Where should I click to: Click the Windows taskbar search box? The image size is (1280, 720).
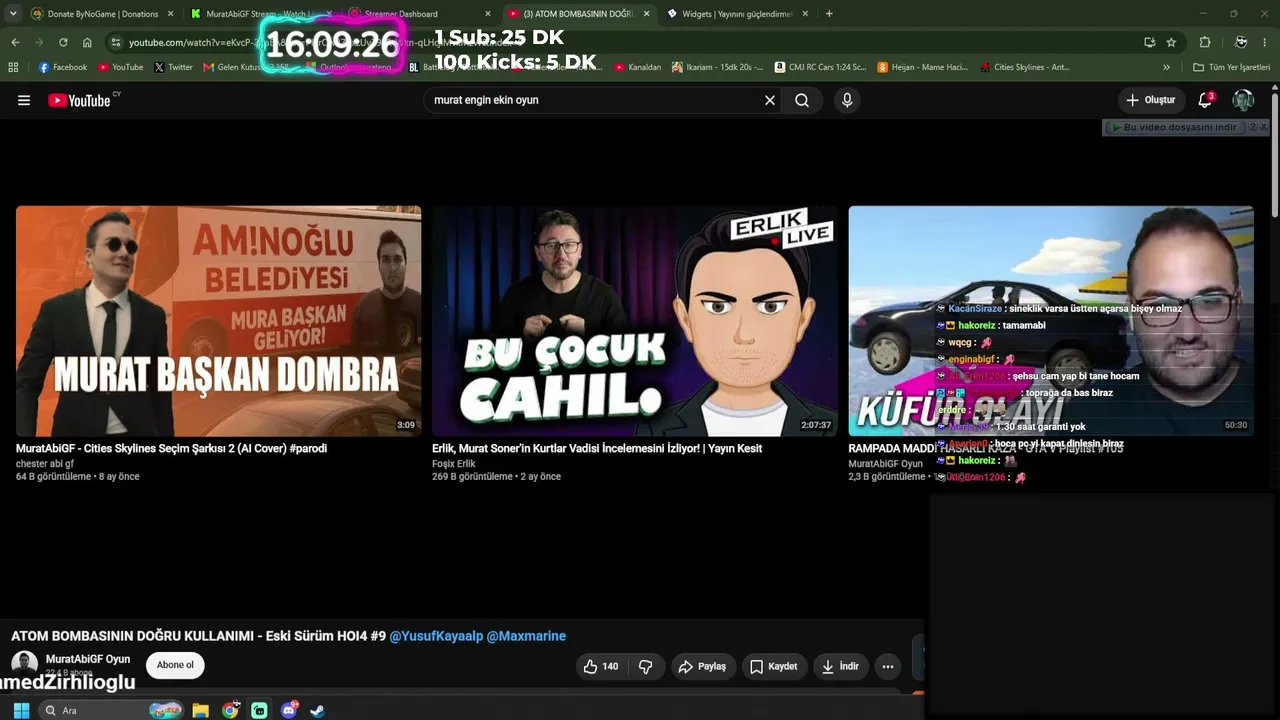(x=112, y=710)
